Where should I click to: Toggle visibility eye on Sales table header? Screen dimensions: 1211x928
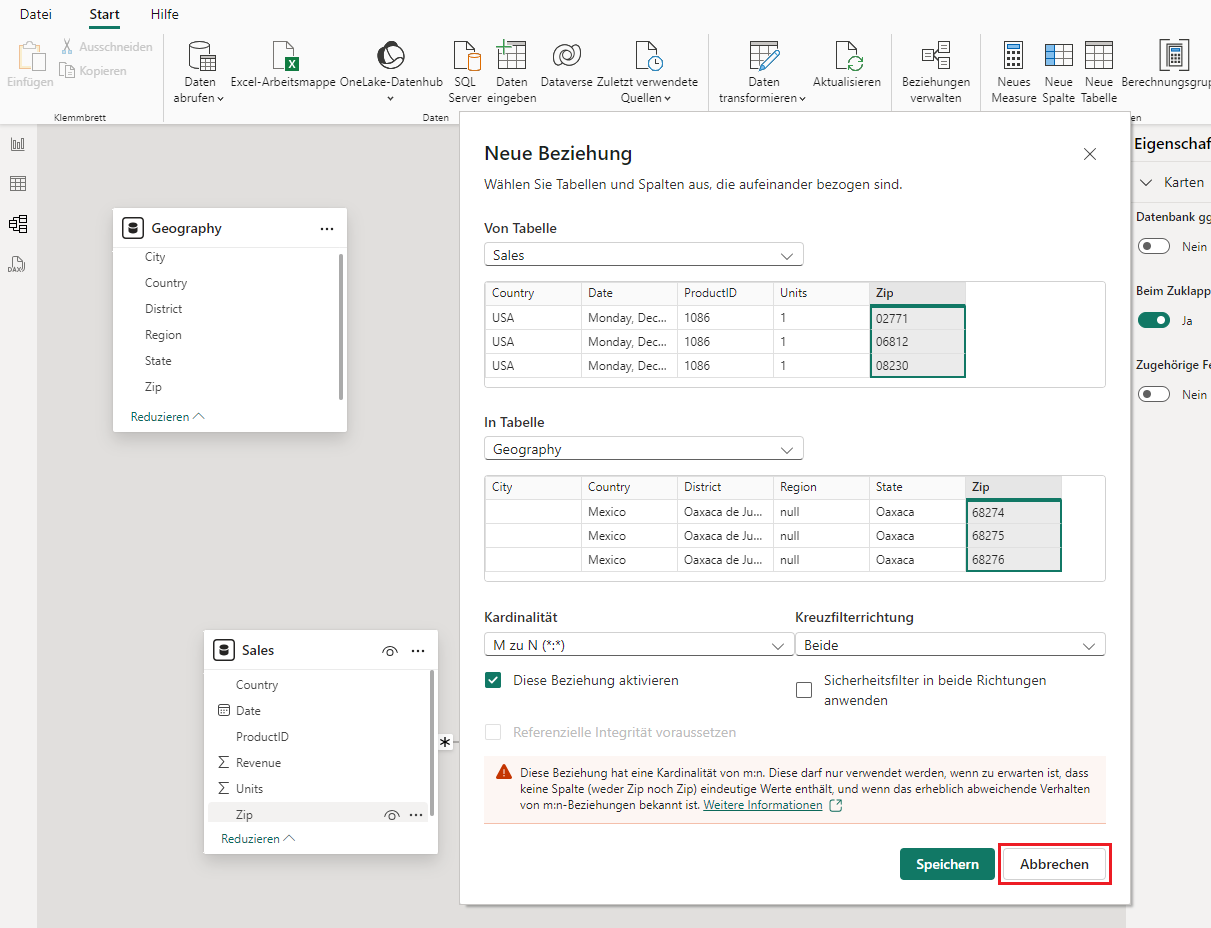click(x=390, y=651)
